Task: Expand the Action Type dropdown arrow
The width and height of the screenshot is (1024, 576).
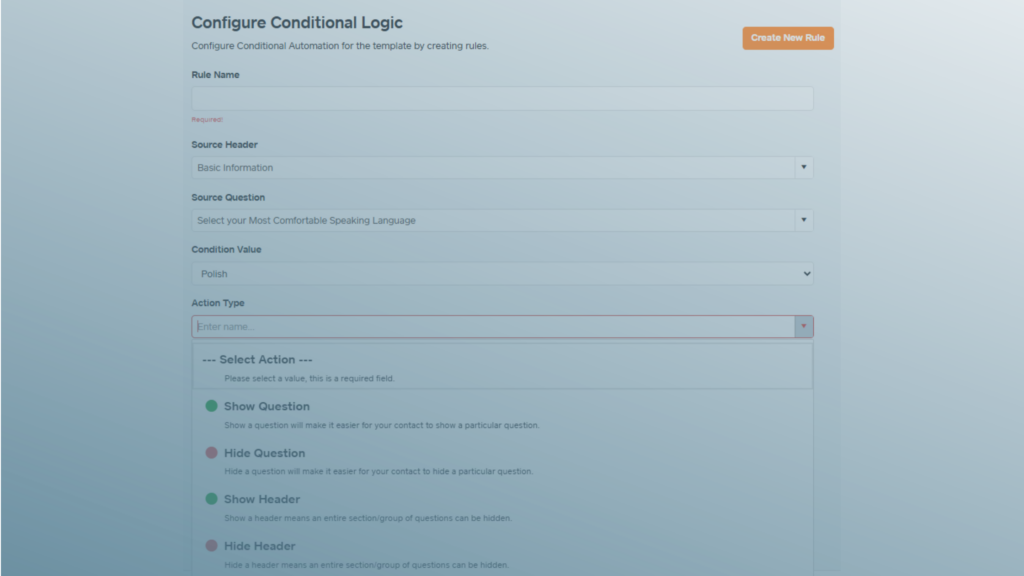Action: (803, 326)
